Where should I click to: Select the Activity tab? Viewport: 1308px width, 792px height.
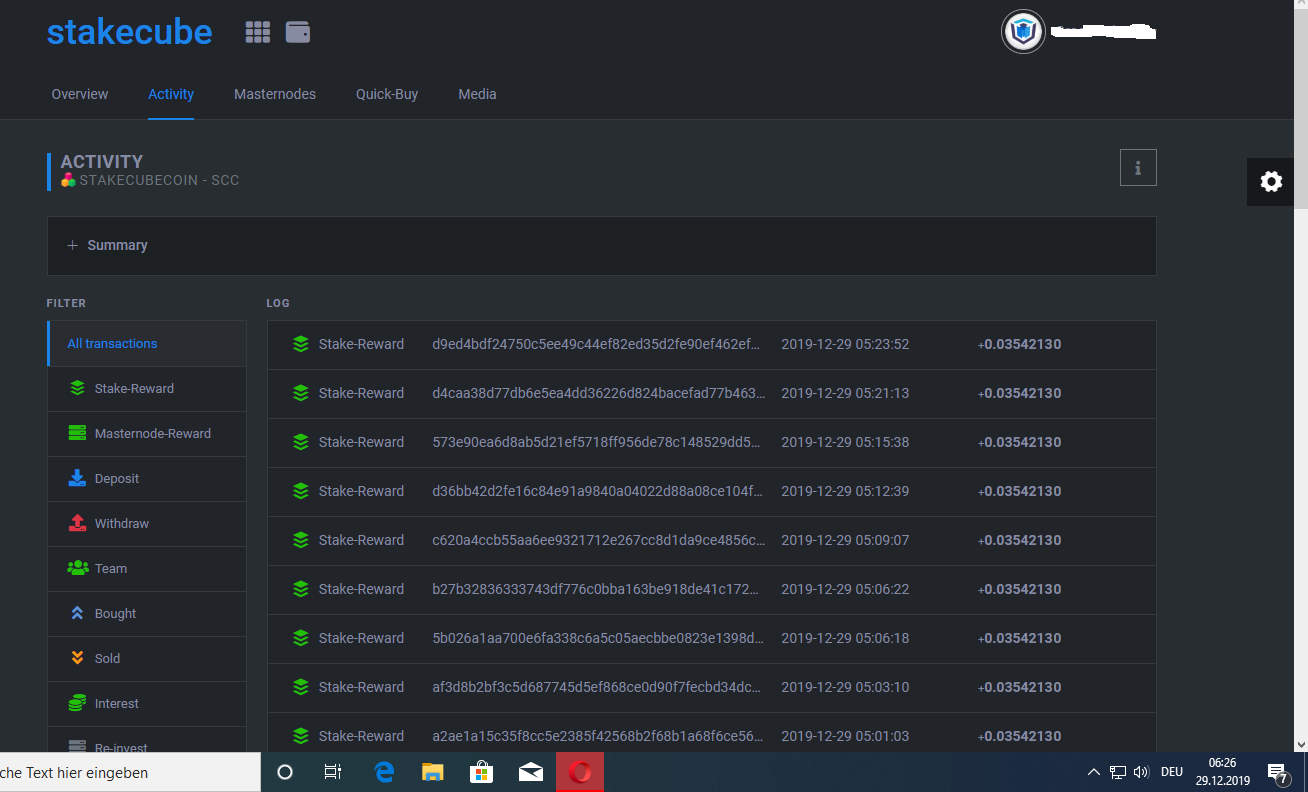[171, 94]
